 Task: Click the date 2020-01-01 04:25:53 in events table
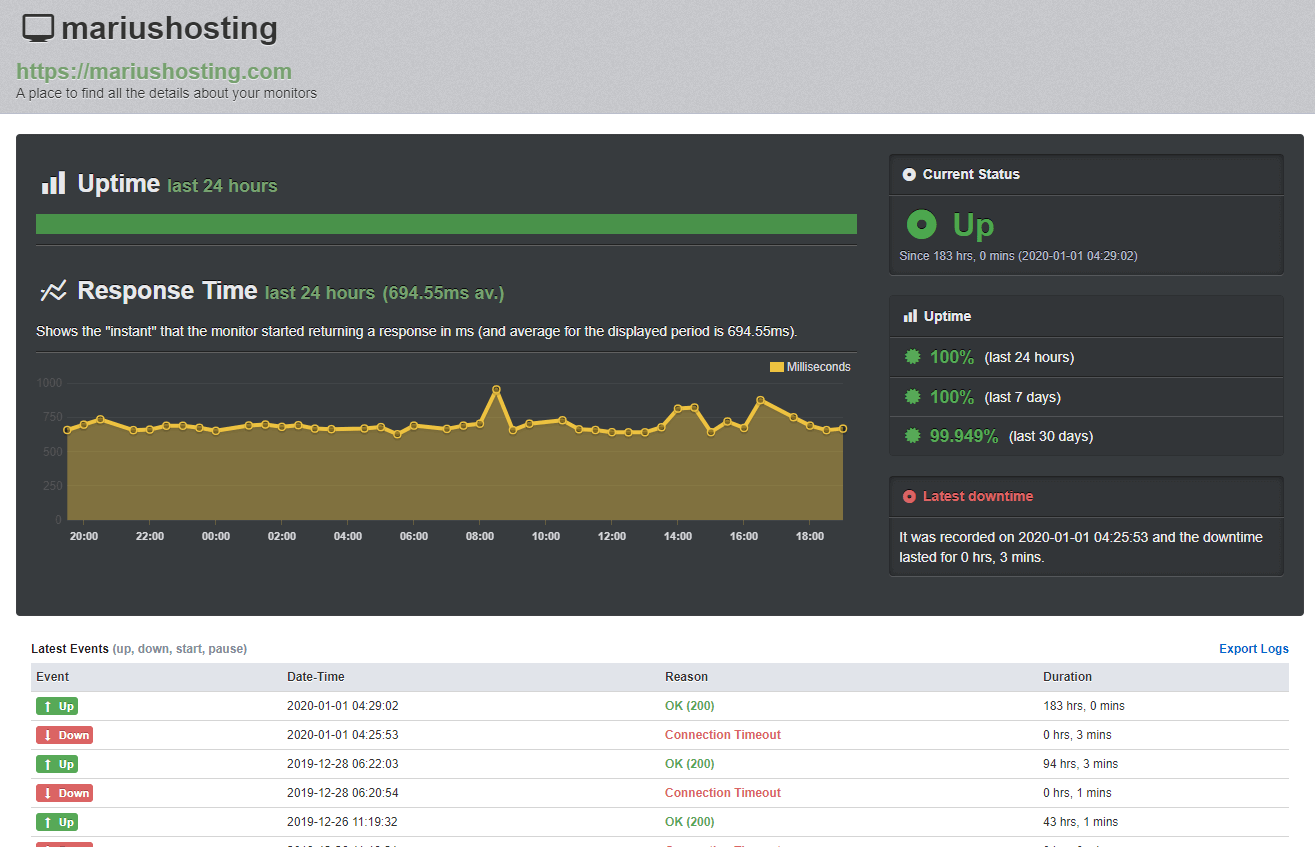343,735
